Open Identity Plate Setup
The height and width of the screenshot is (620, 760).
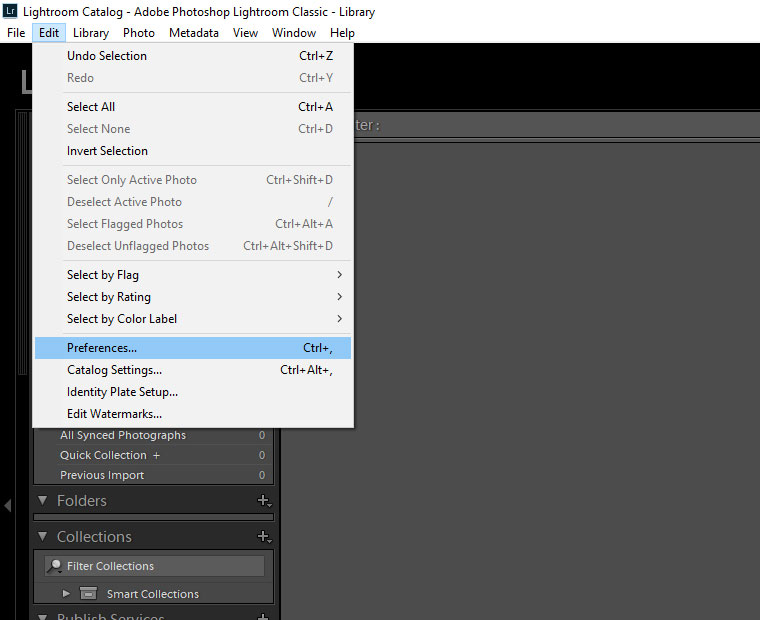pos(193,392)
